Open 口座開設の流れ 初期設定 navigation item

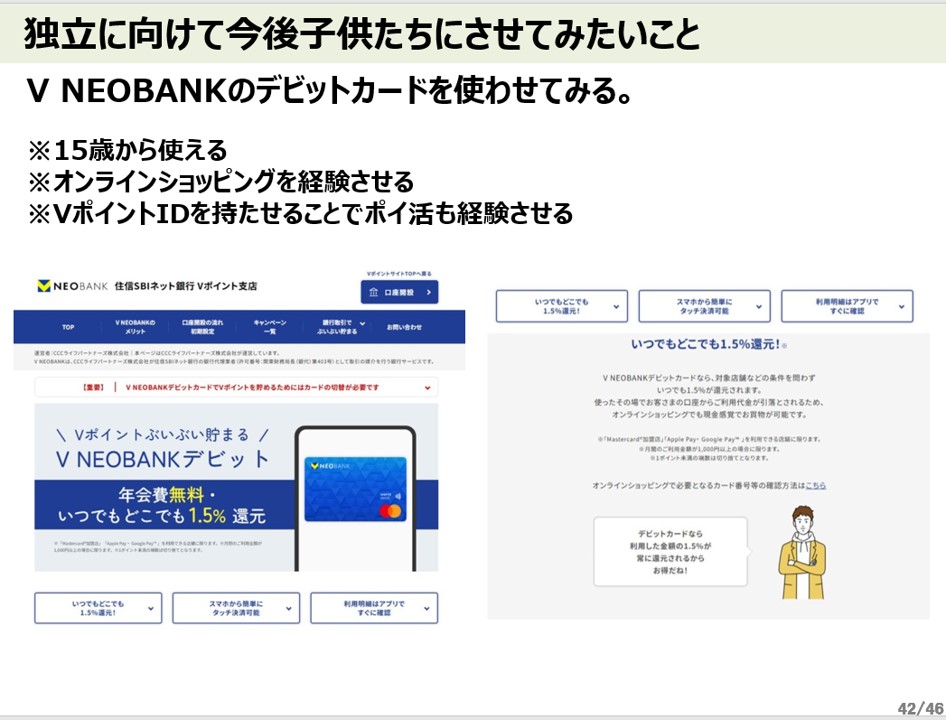[202, 327]
